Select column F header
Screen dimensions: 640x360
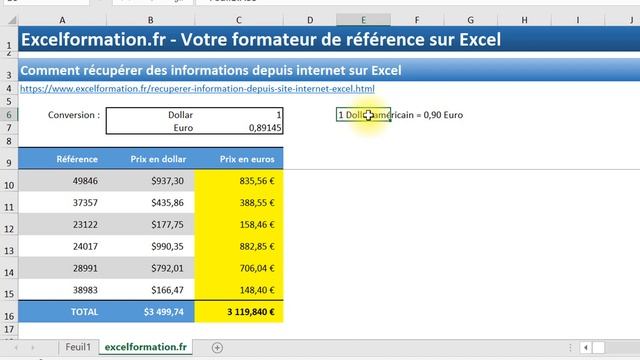click(417, 20)
